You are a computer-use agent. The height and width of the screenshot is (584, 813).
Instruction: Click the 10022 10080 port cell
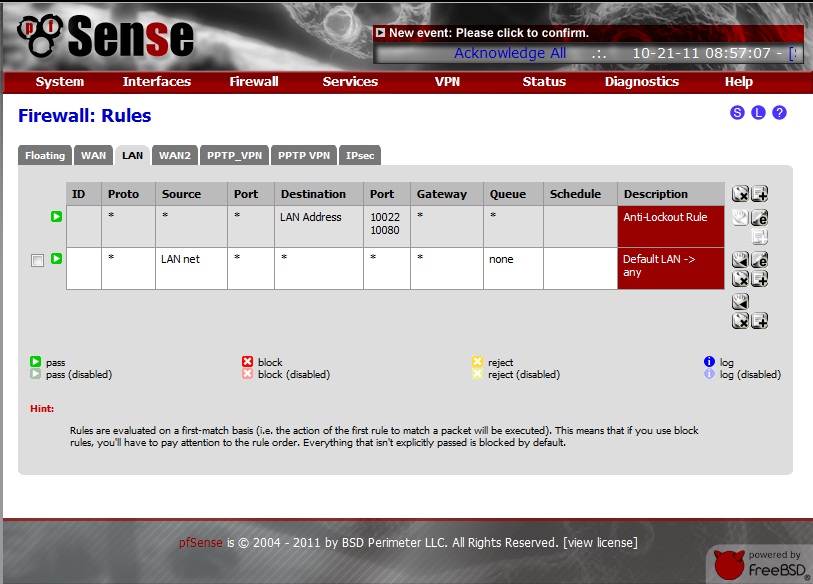click(387, 227)
